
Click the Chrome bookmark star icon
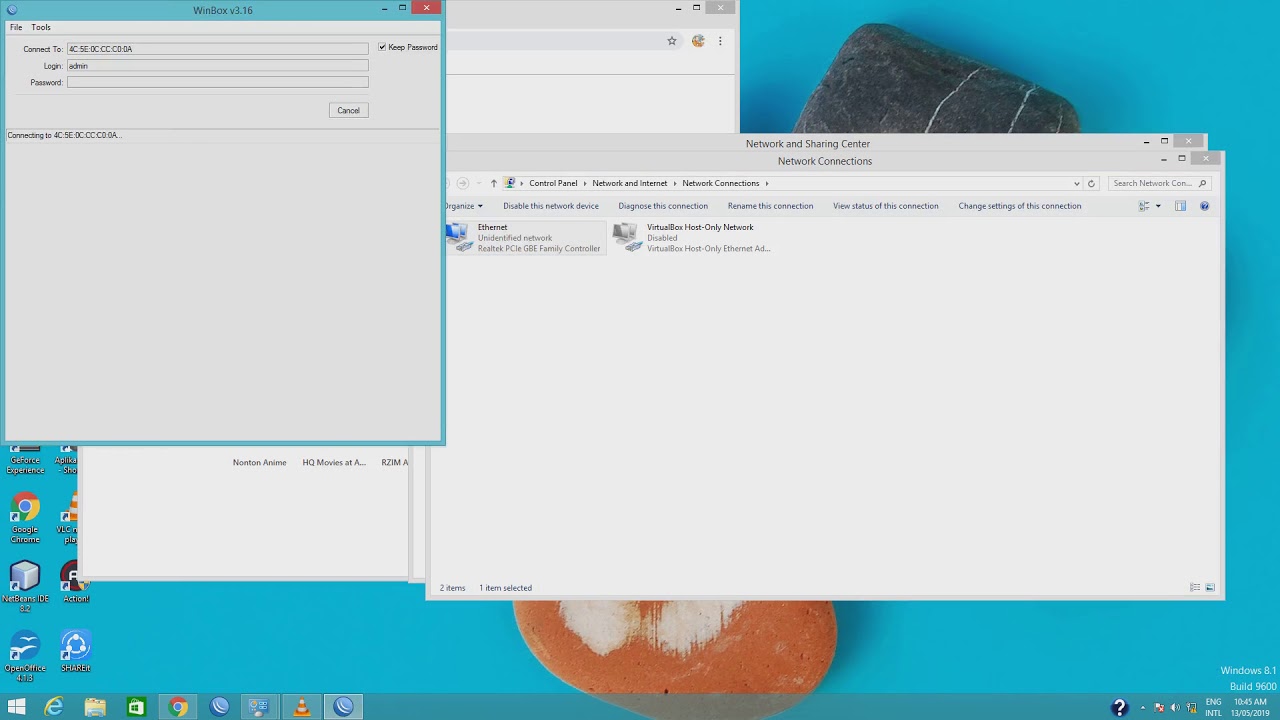672,41
